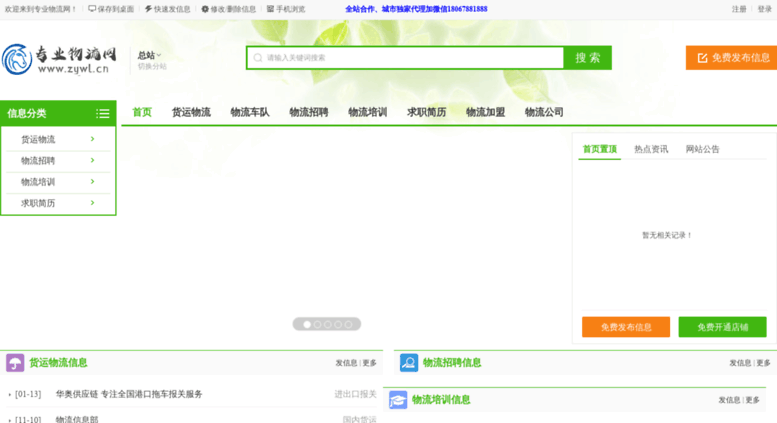Click the 进出口报关 category tag
Image resolution: width=777 pixels, height=423 pixels.
click(355, 394)
